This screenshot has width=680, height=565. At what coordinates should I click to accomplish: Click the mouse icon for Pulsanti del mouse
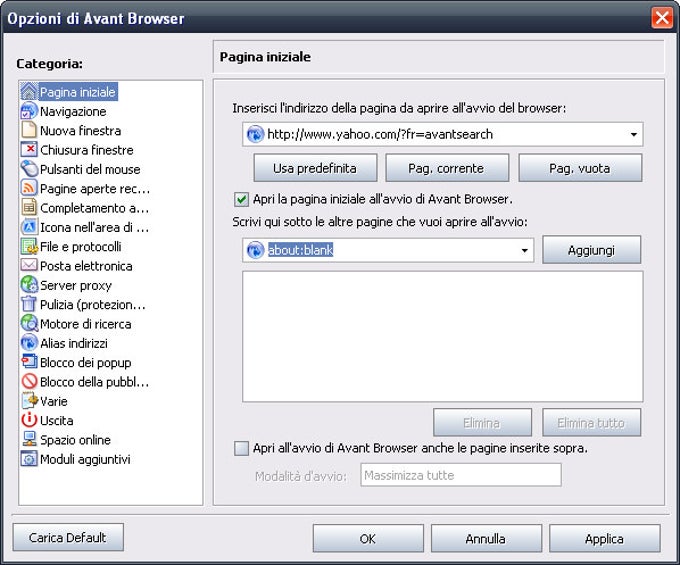(29, 169)
